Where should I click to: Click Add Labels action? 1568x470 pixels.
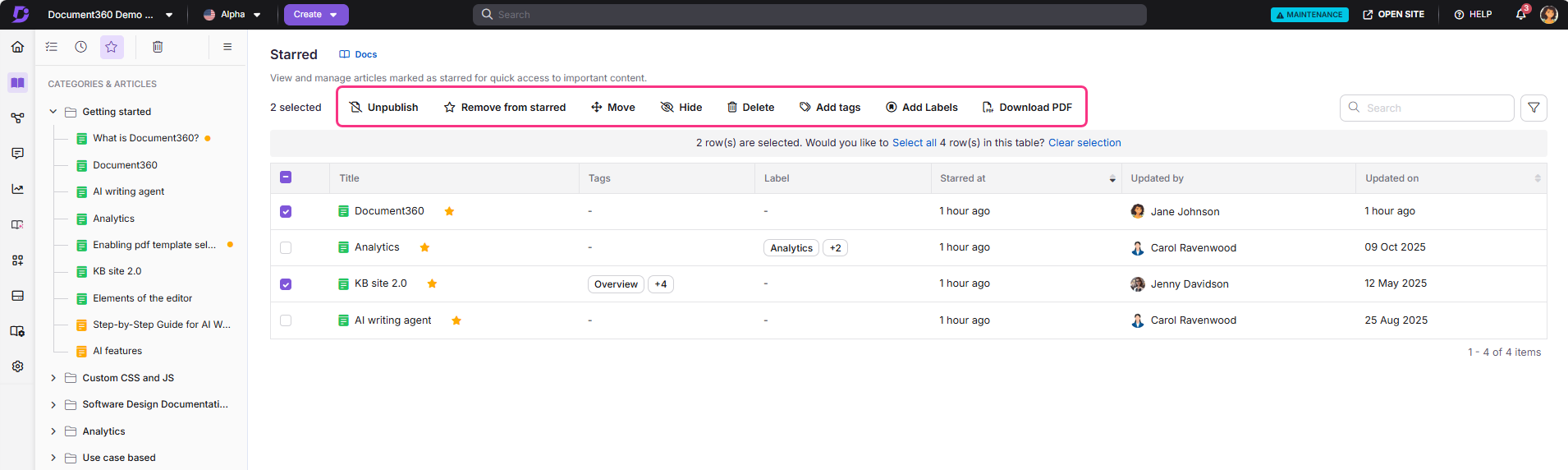[x=922, y=108]
